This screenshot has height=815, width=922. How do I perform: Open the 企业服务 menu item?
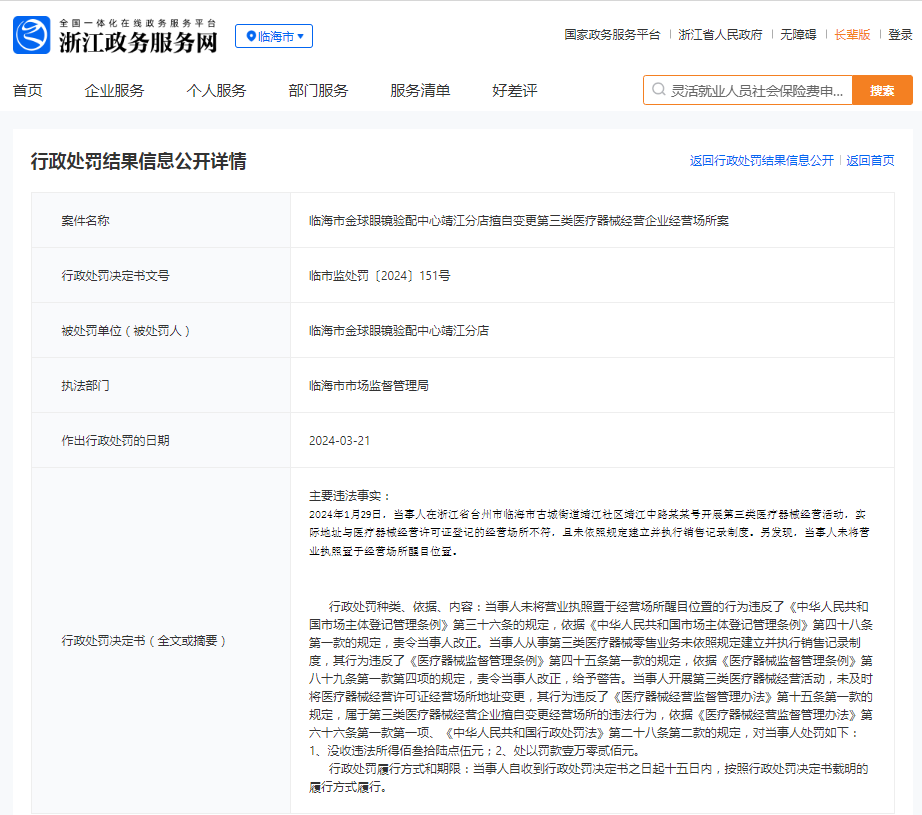(115, 91)
